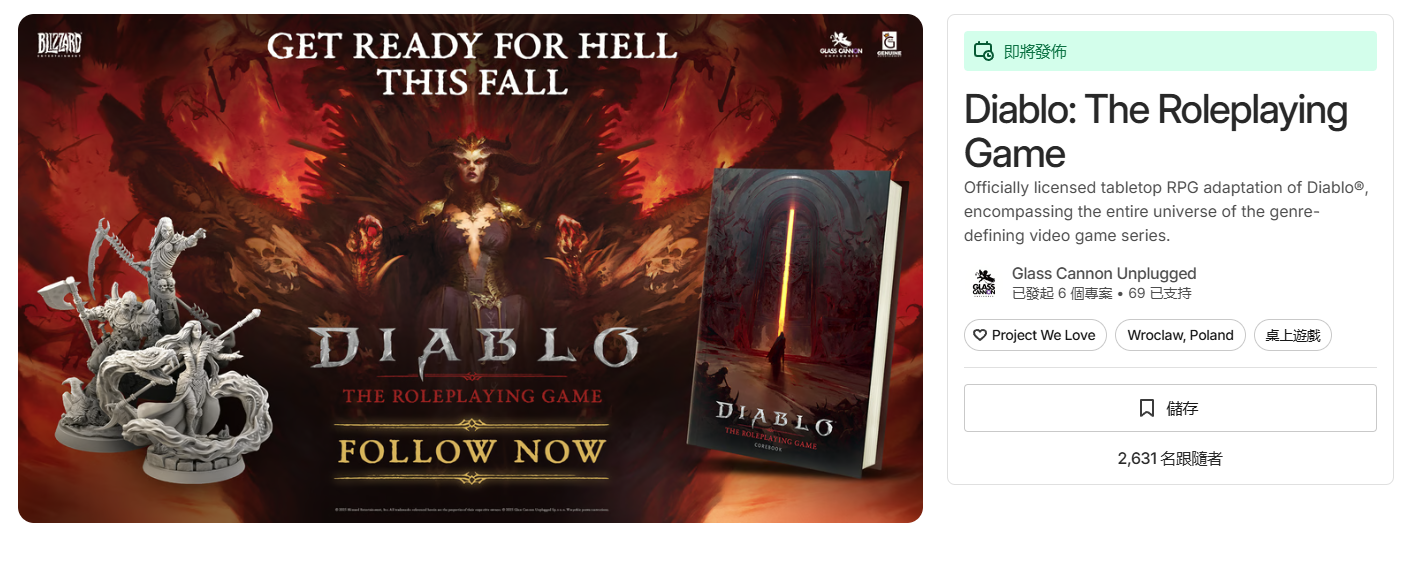Screen dimensions: 1419x561
Task: Click the Genuine logo in banner corner
Action: click(889, 44)
